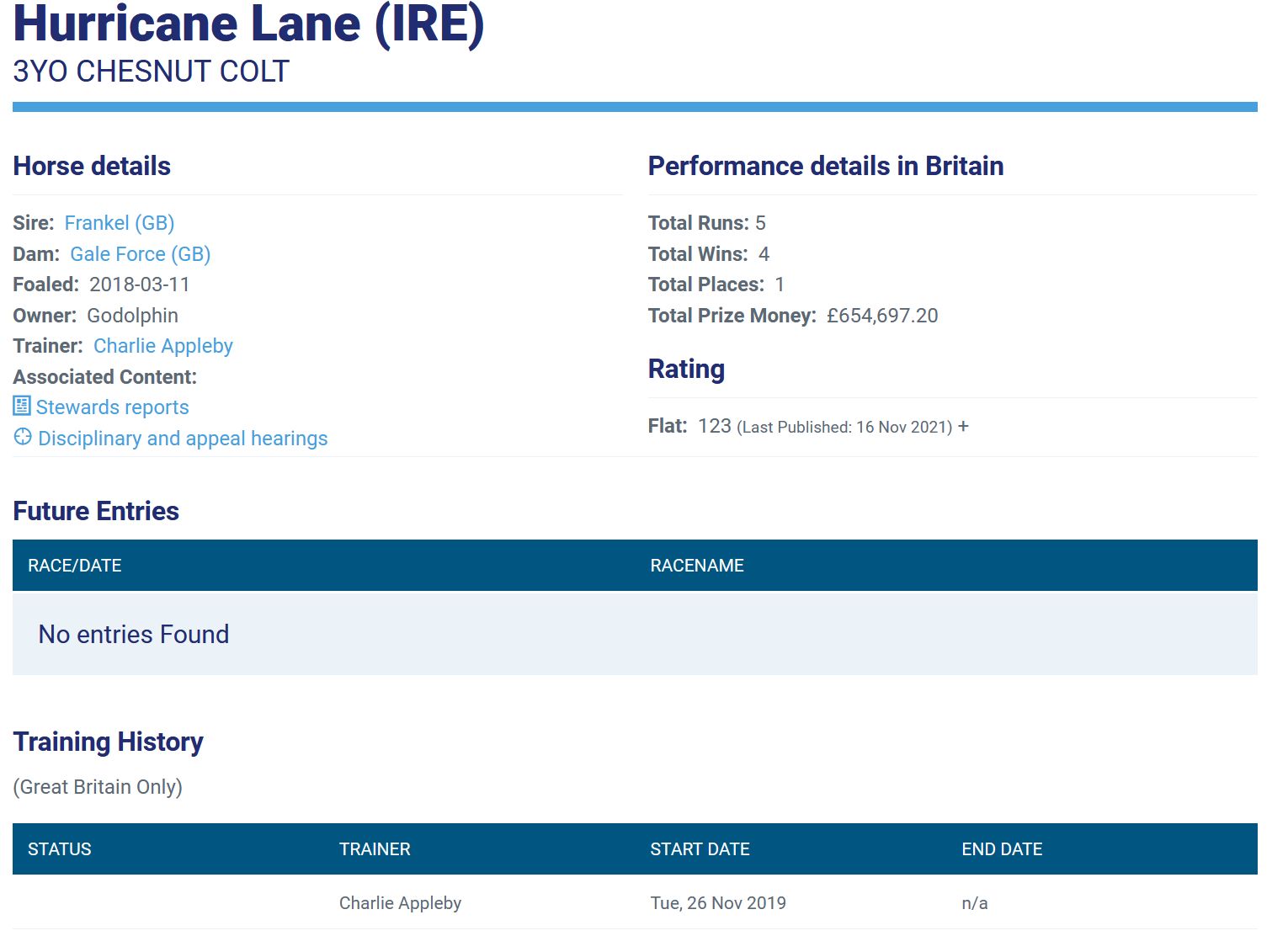Screen dimensions: 1288x952
Task: Click the Hurricane Lane (IRE) page title
Action: [248, 24]
